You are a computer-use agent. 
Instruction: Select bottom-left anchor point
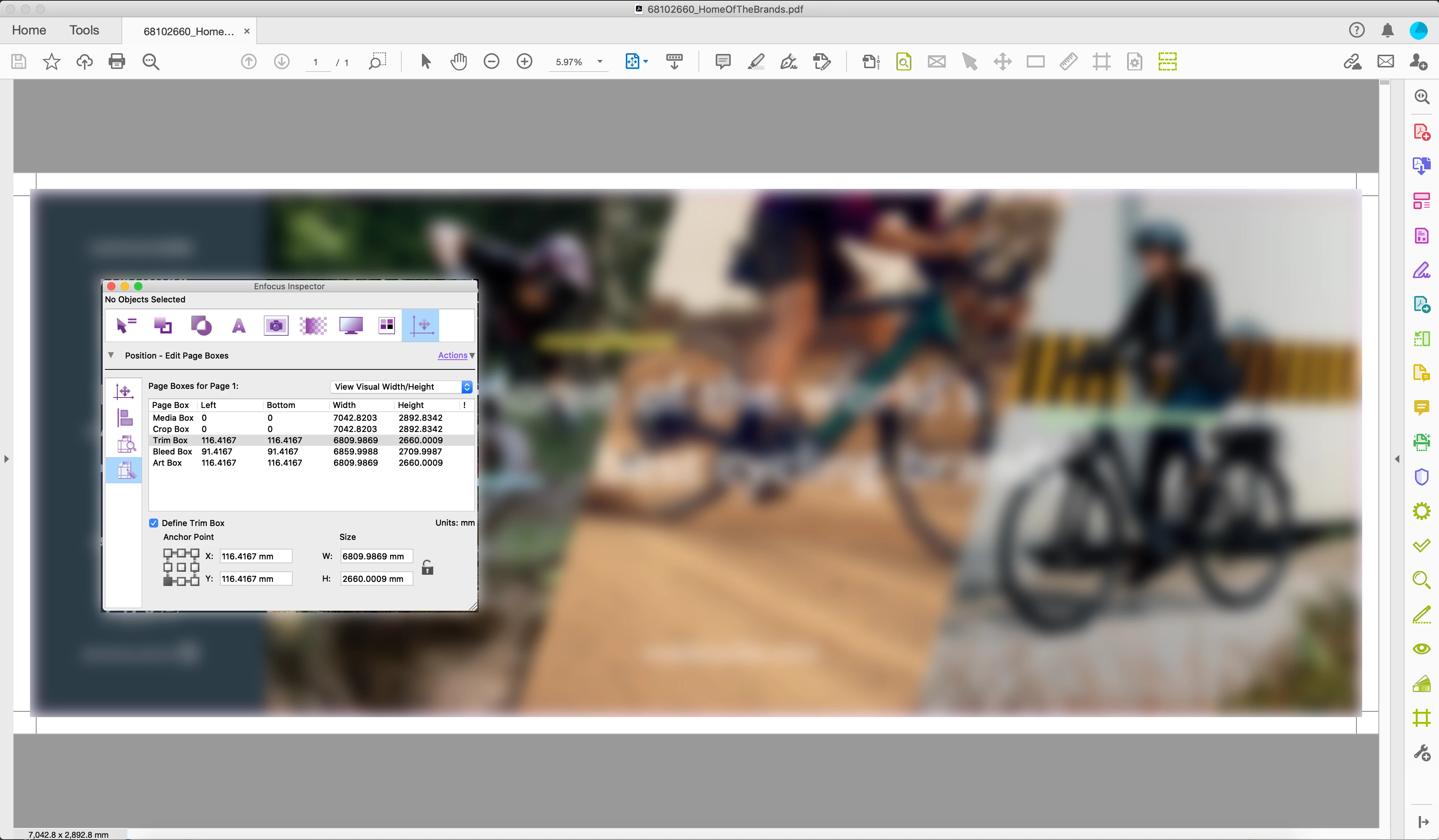coord(168,581)
